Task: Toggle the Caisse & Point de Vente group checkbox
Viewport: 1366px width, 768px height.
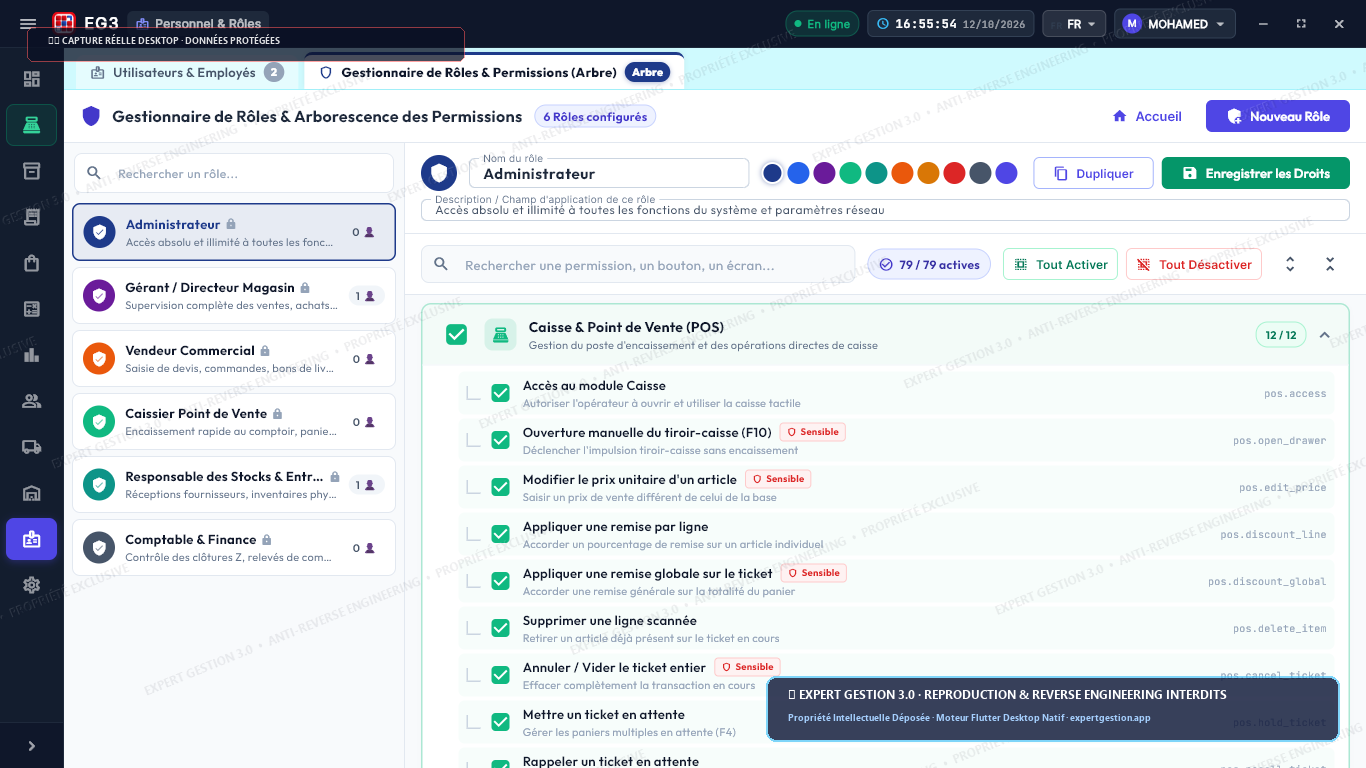Action: click(456, 335)
